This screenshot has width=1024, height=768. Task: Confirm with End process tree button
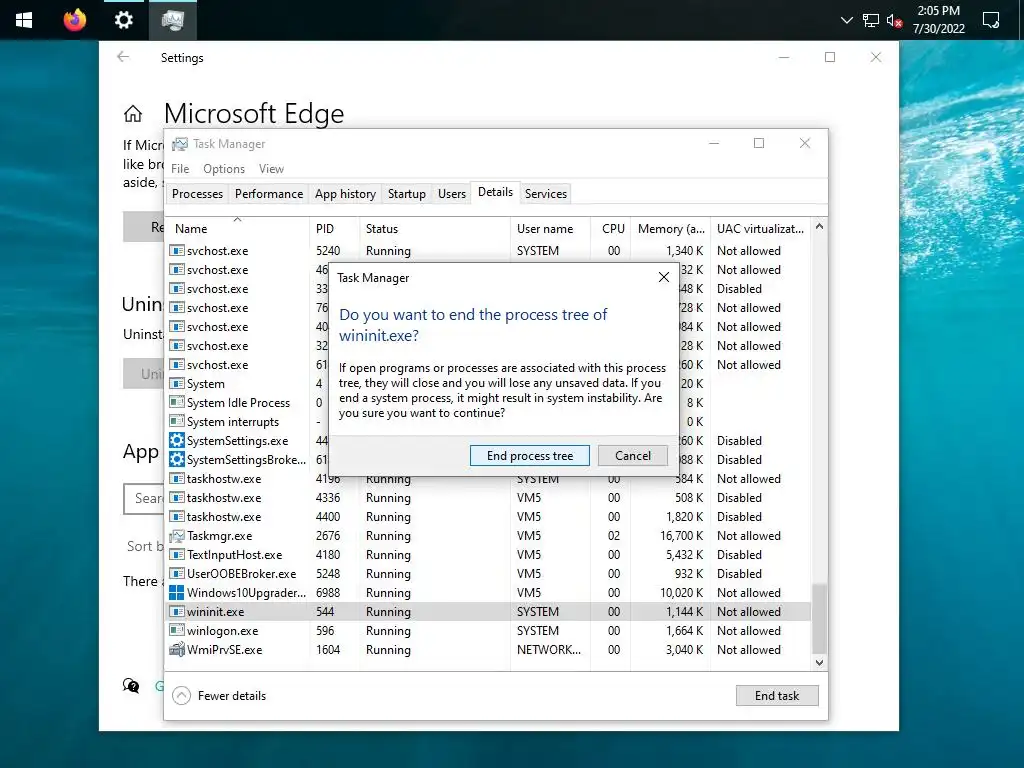tap(530, 456)
